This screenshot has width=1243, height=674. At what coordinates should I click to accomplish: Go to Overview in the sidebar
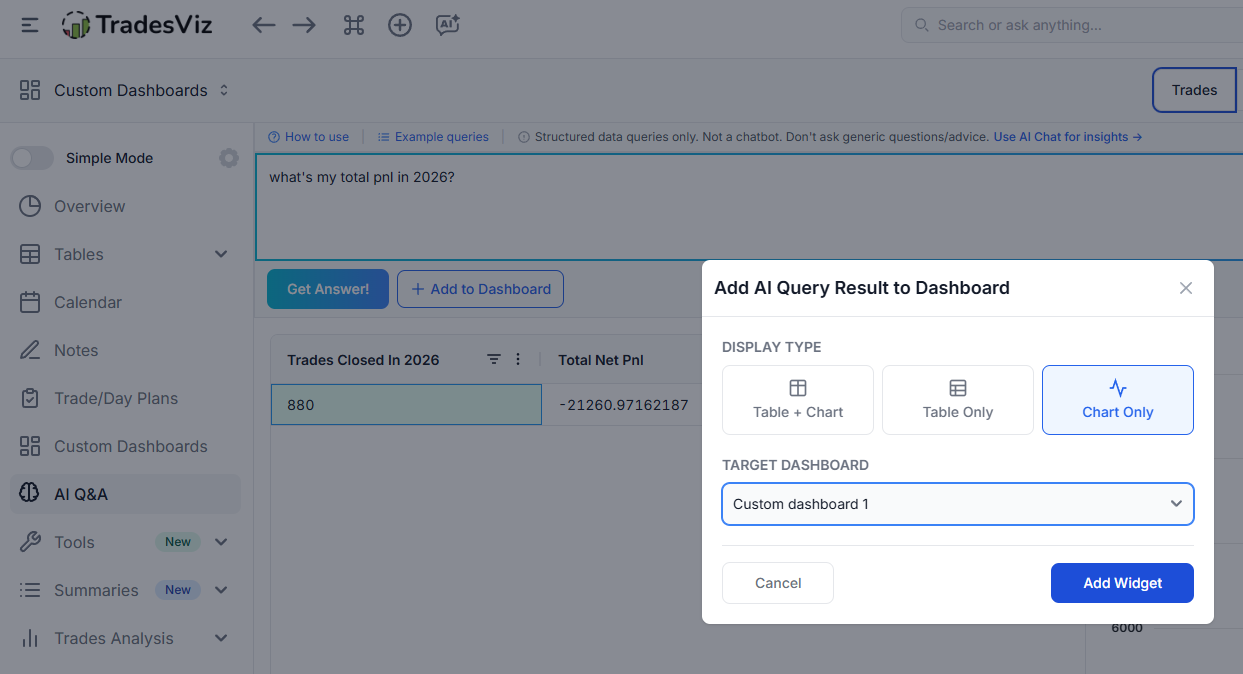click(x=89, y=206)
